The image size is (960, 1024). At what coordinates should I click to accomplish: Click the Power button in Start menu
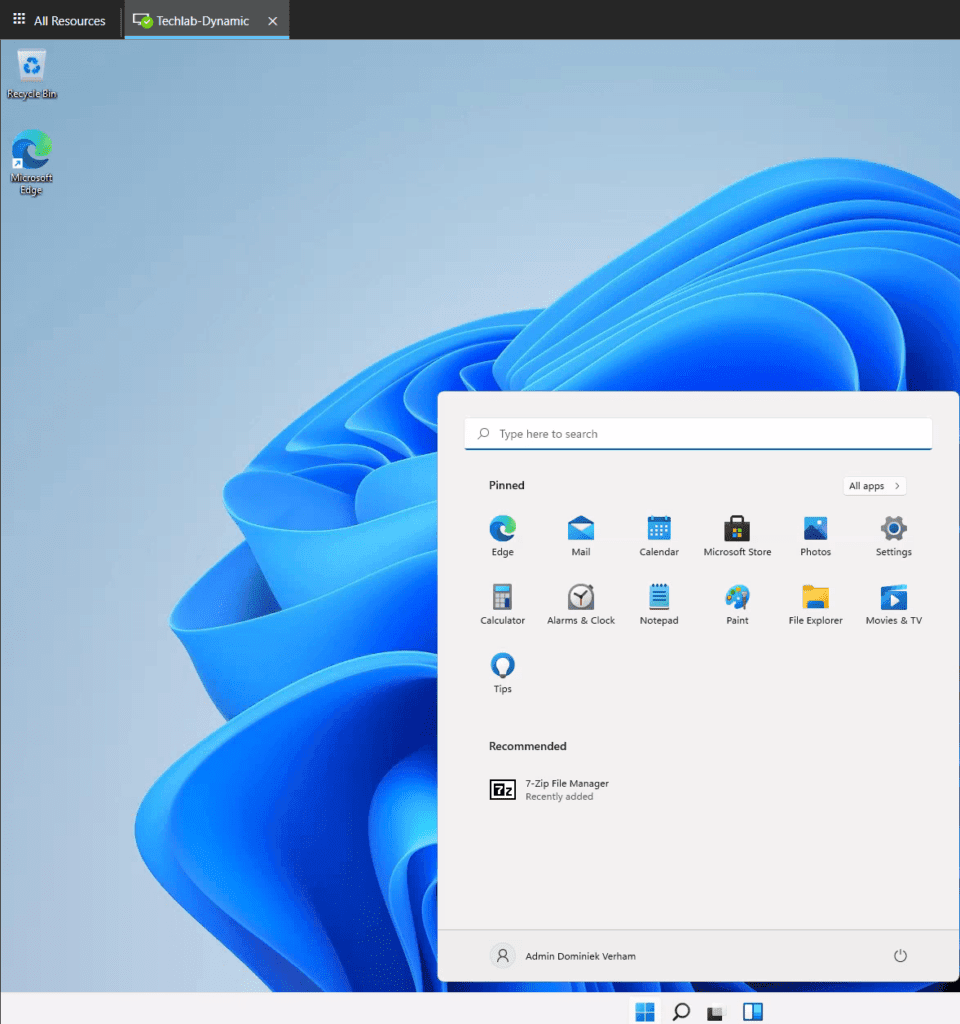pyautogui.click(x=900, y=956)
